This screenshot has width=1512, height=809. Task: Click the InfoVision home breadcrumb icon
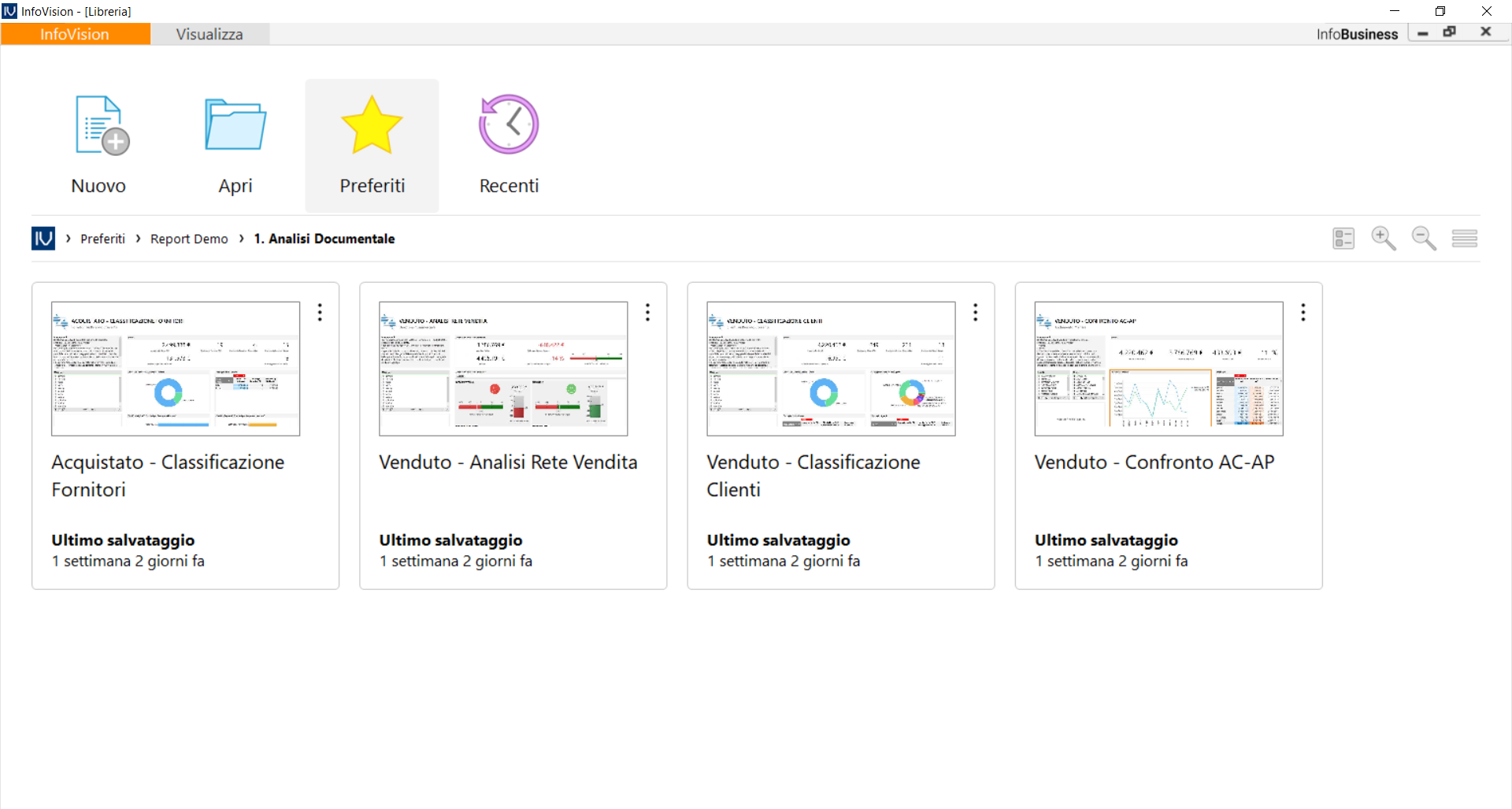[43, 238]
